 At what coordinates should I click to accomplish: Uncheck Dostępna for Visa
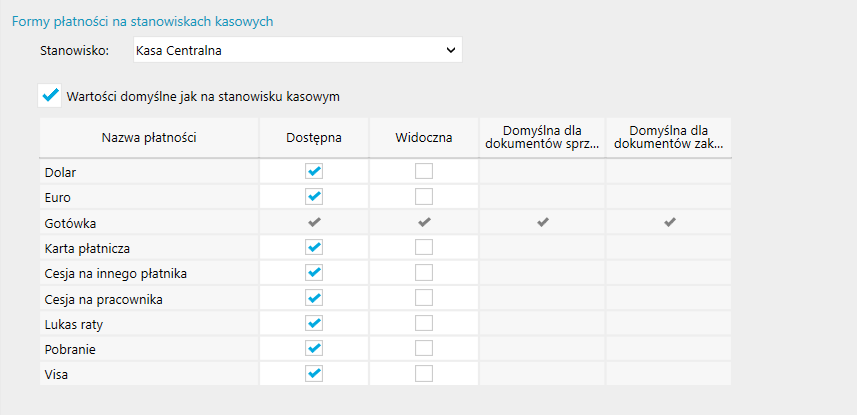tap(314, 373)
